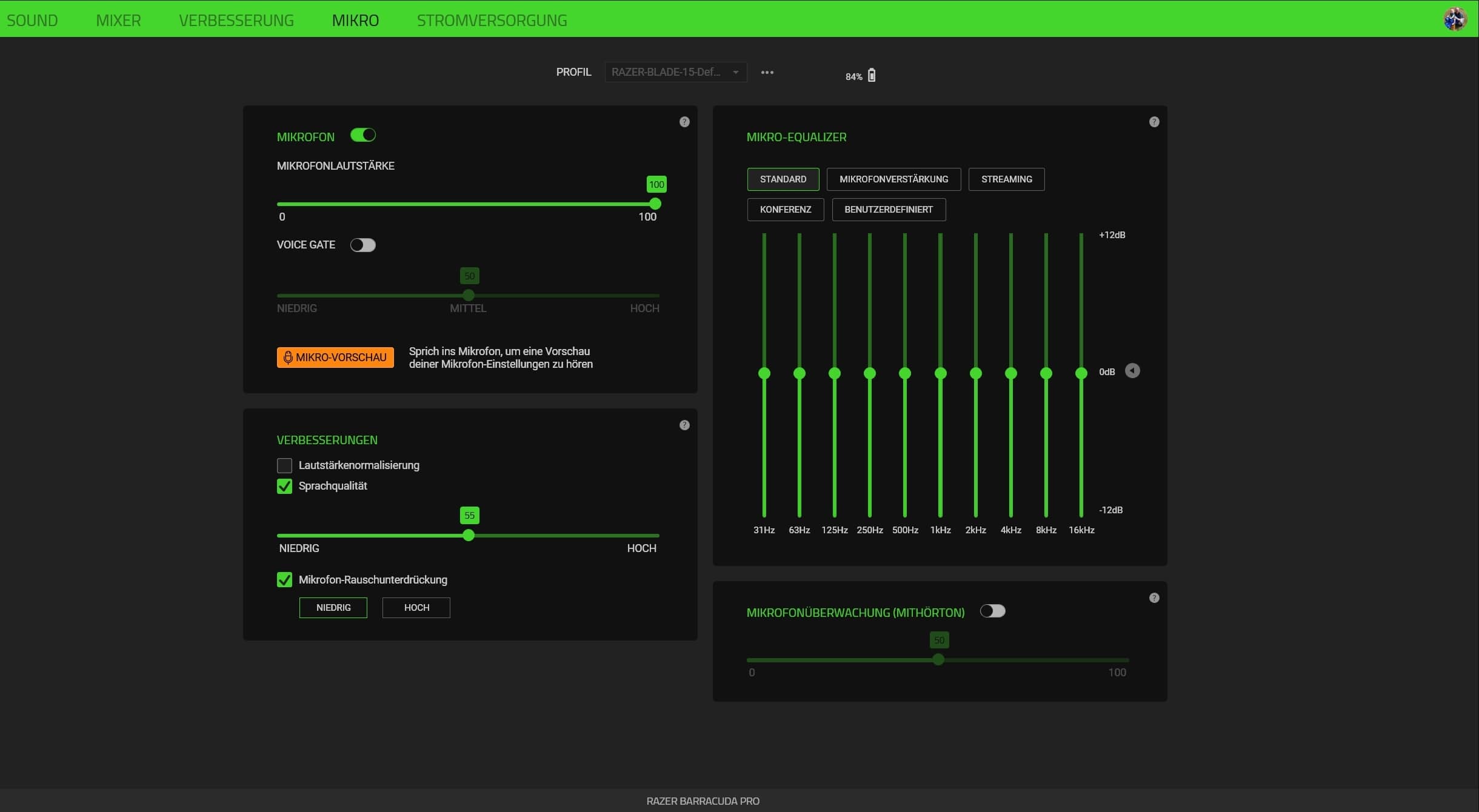
Task: Open the user avatar in top corner
Action: point(1455,19)
